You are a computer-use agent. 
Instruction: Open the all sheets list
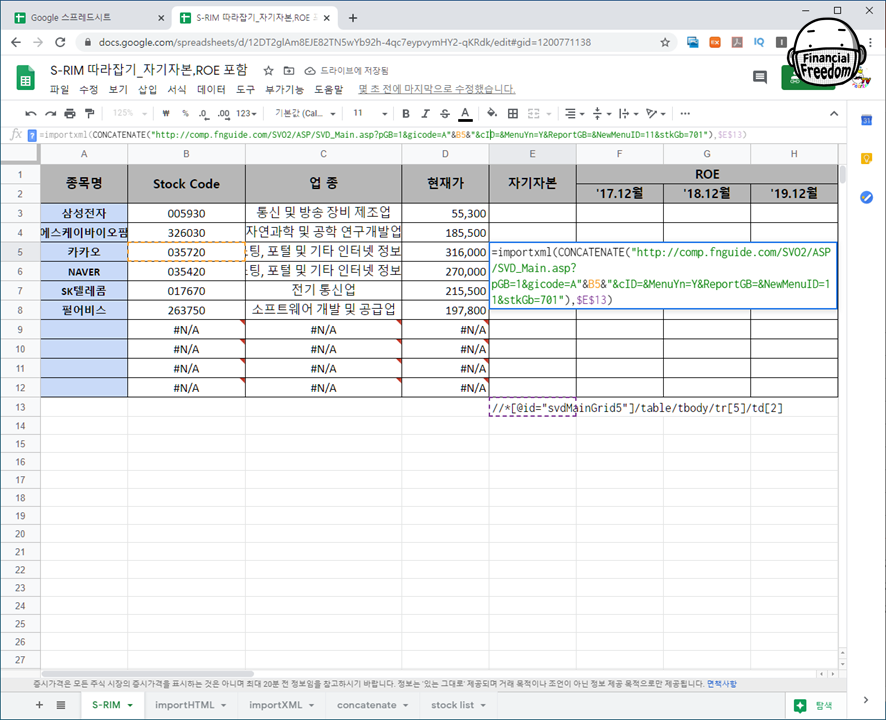tap(61, 705)
